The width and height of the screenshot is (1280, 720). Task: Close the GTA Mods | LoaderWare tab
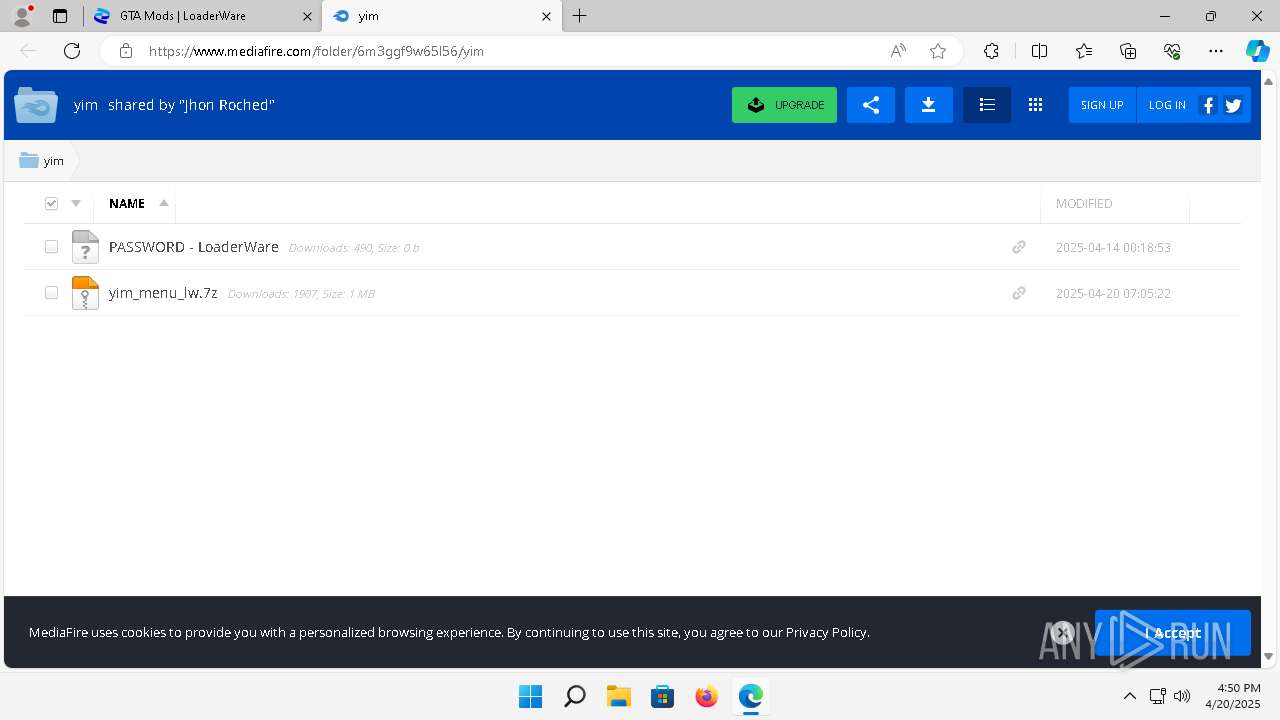click(x=305, y=16)
